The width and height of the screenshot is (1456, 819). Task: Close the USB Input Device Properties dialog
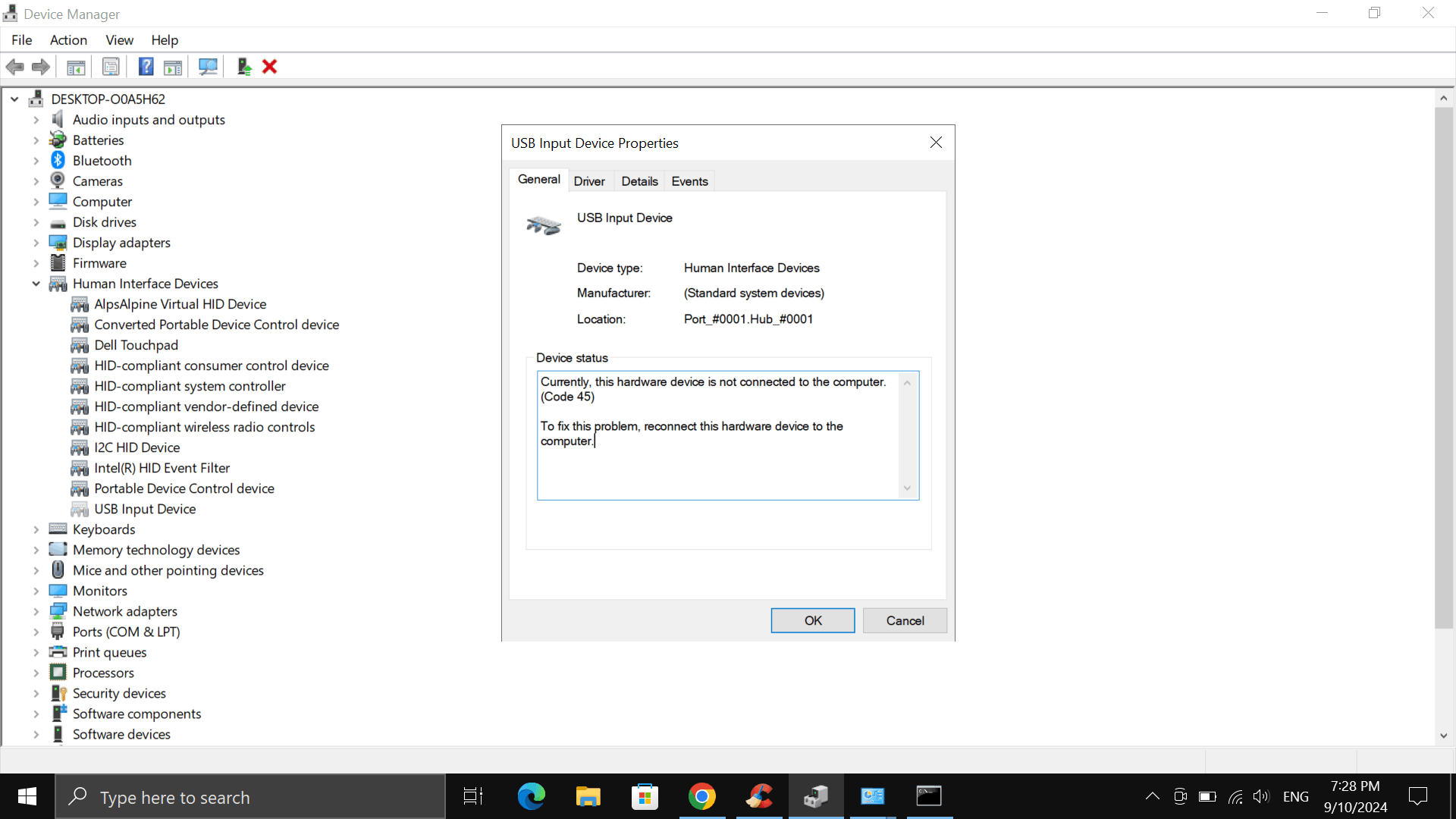pyautogui.click(x=936, y=143)
